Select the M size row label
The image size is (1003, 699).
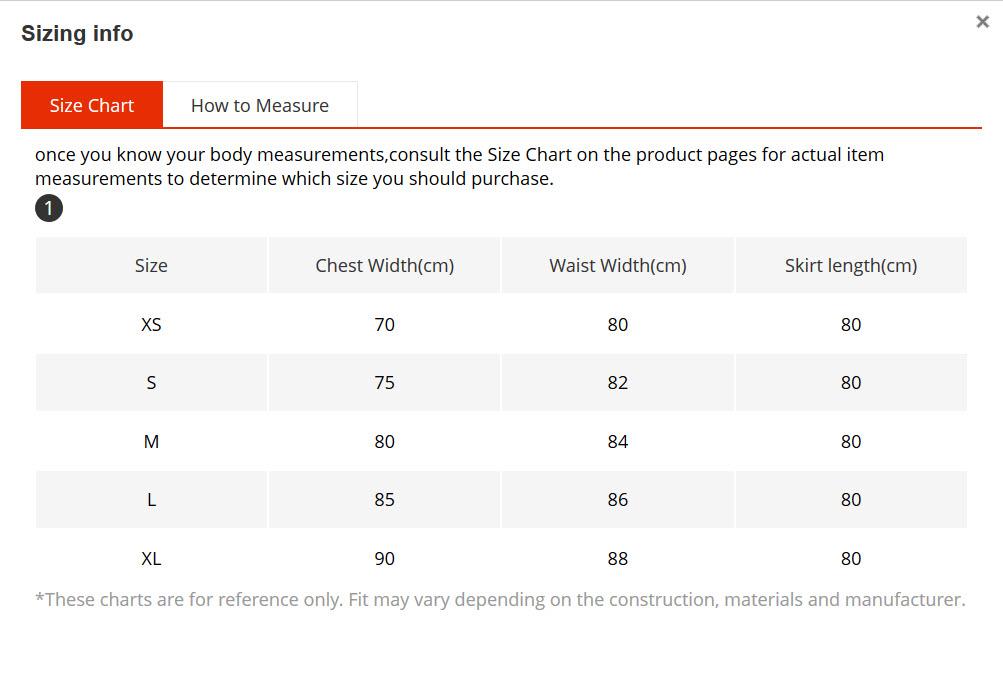pos(151,441)
